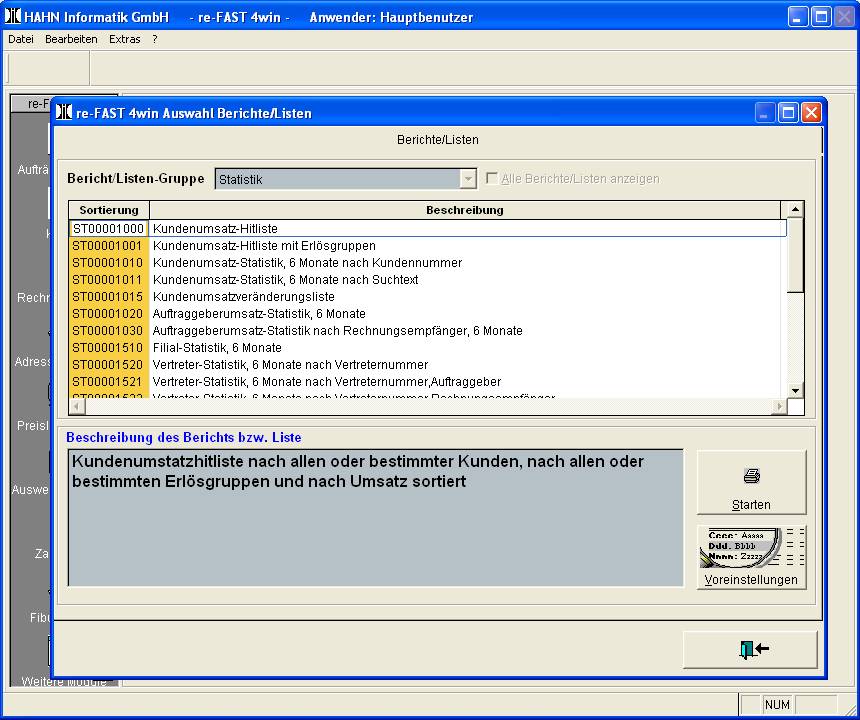
Task: Open the ? help menu
Action: point(155,39)
